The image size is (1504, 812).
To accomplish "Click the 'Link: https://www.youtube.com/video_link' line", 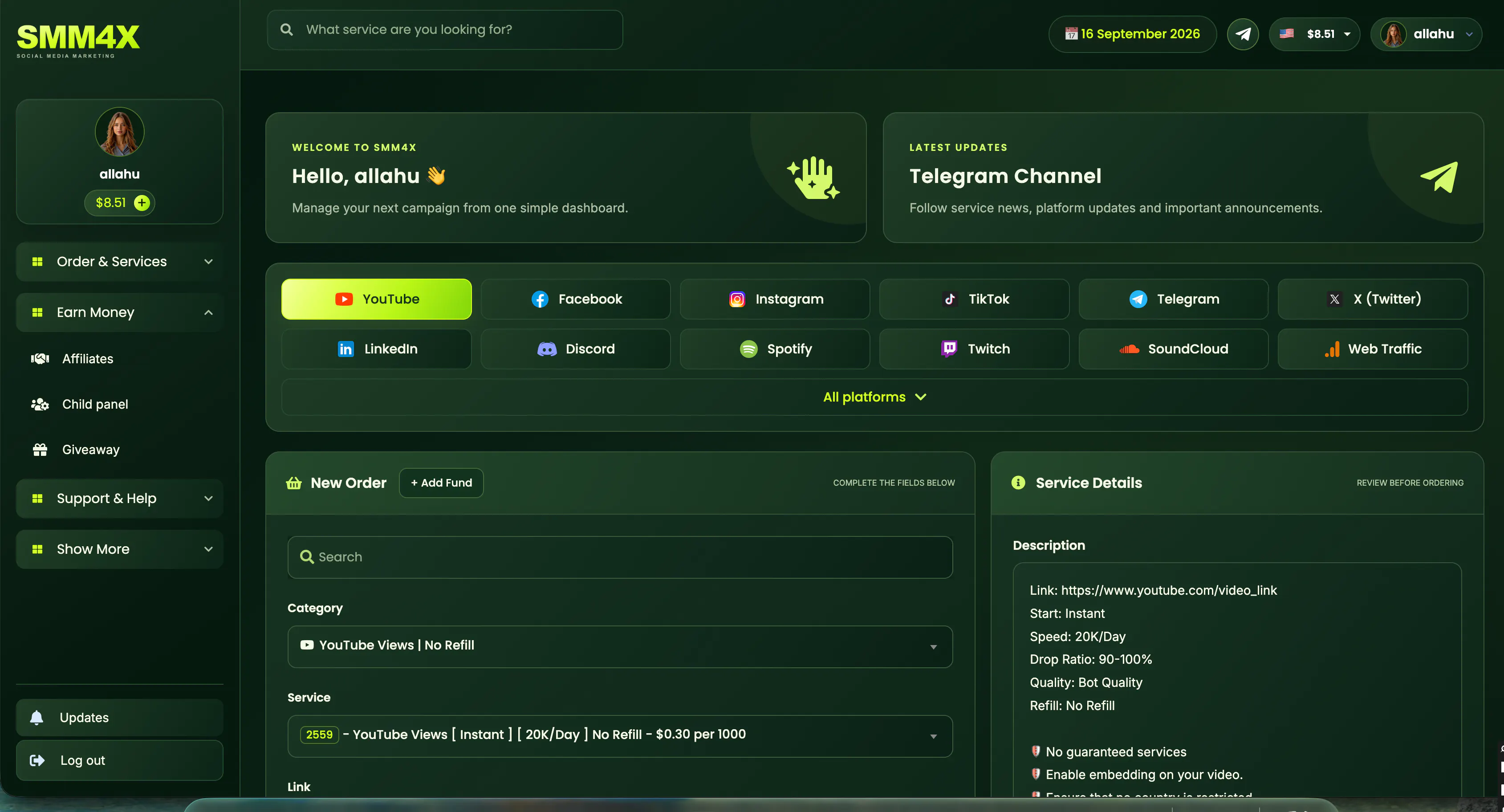I will [x=1153, y=590].
